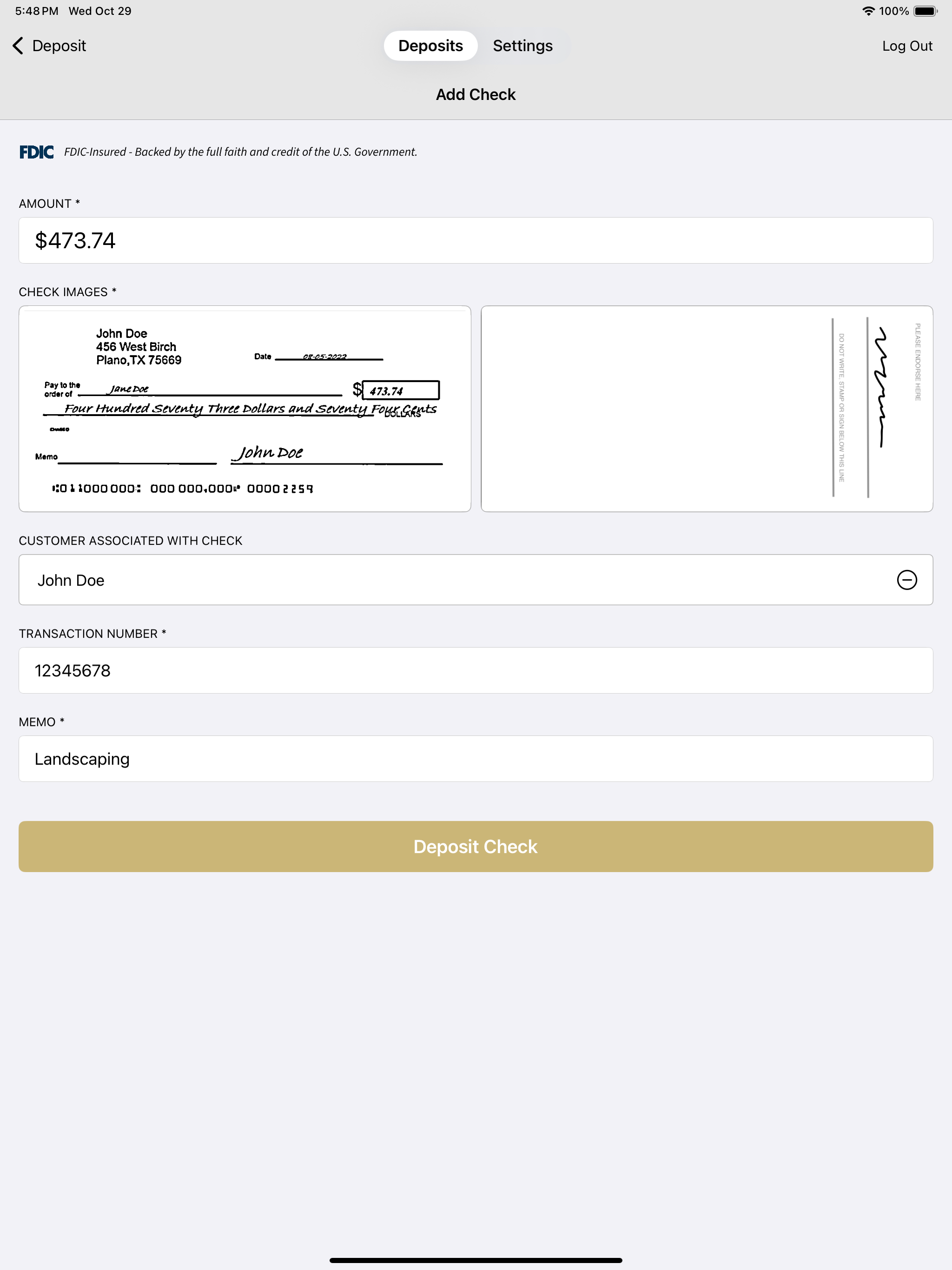Tap the Deposit Check button
Image resolution: width=952 pixels, height=1270 pixels.
coord(476,847)
